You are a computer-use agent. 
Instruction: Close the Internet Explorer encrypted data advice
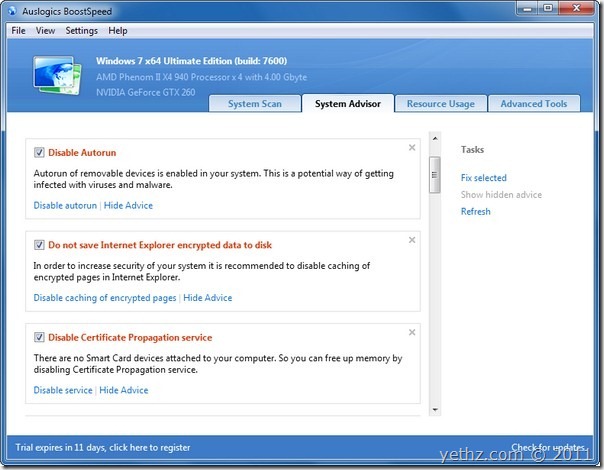(412, 240)
